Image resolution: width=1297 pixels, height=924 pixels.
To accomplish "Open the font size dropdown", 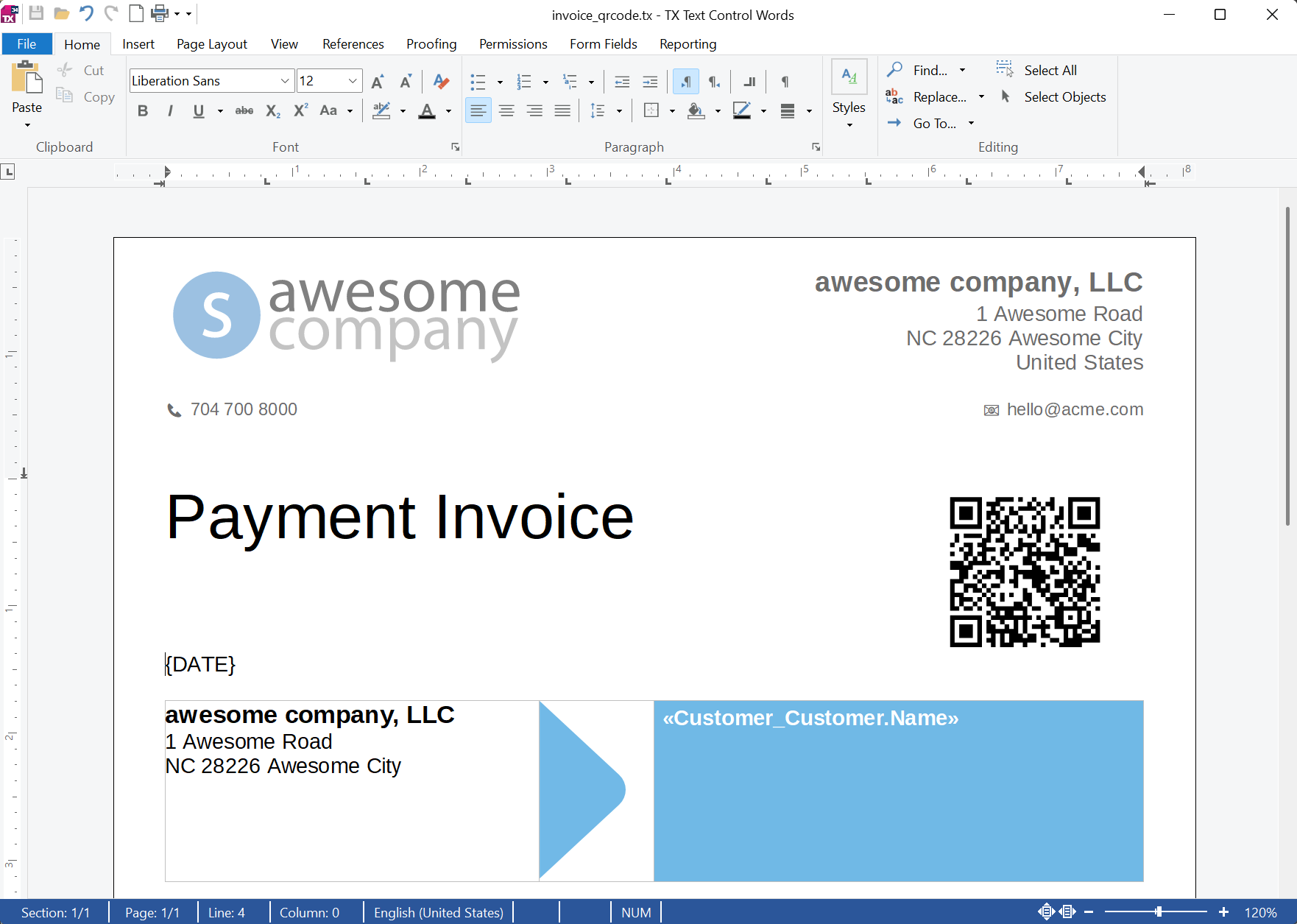I will coord(353,81).
